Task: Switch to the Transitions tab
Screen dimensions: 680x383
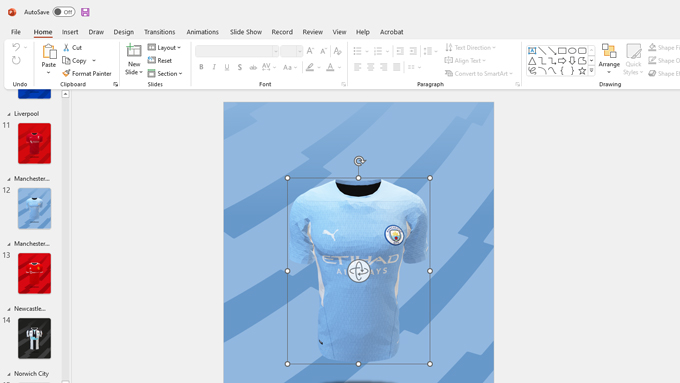Action: pyautogui.click(x=160, y=32)
